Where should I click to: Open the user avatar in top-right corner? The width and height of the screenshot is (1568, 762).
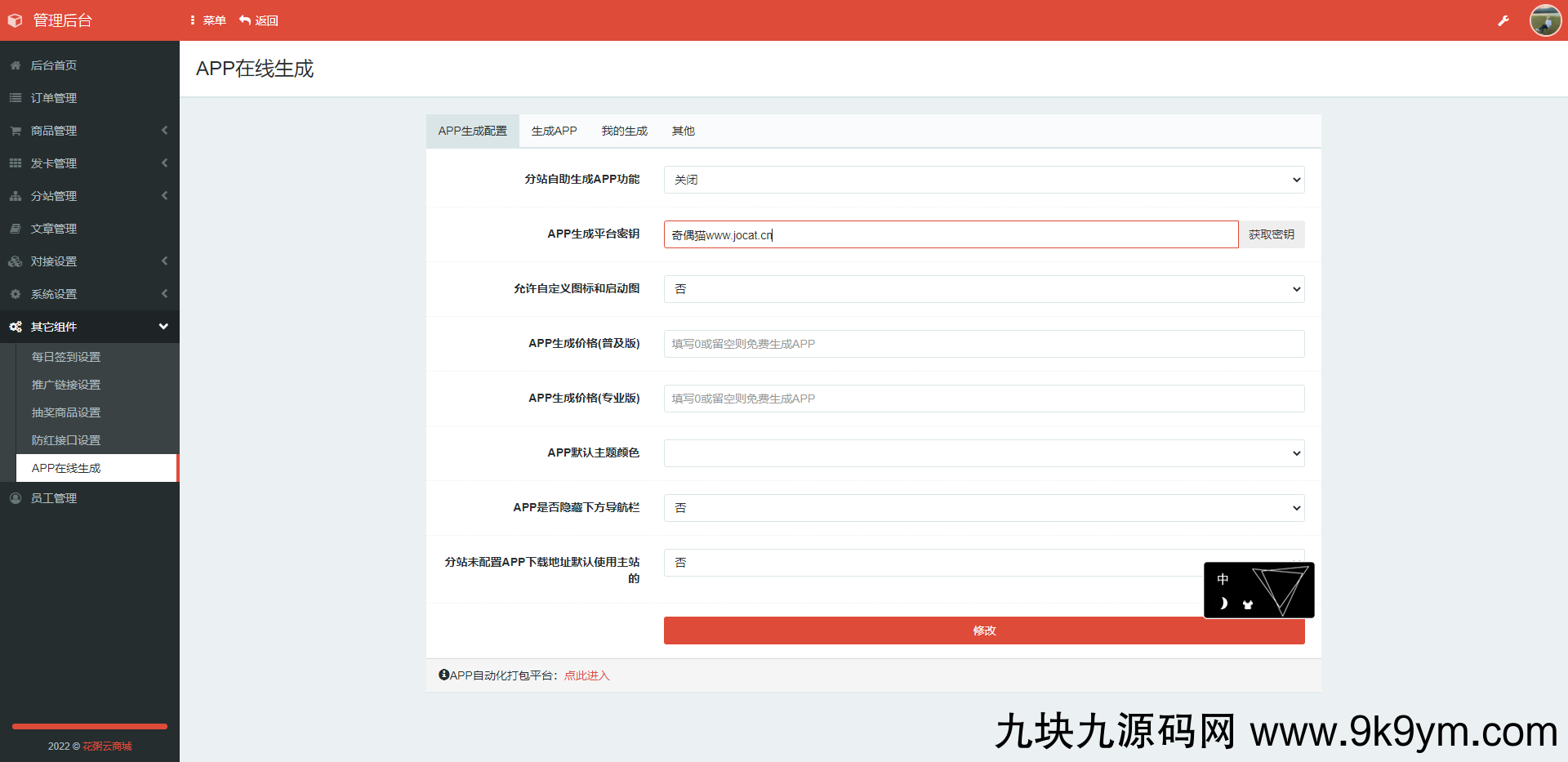(1545, 20)
